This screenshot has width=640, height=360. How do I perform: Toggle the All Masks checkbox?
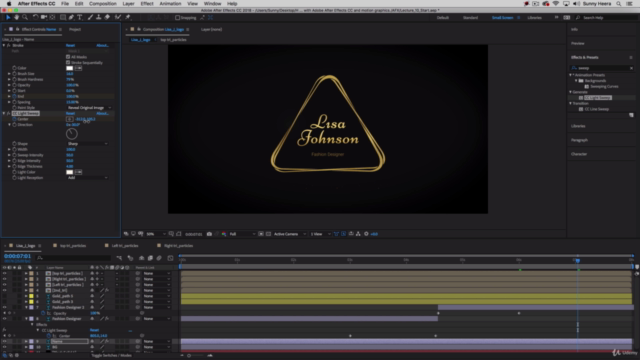(68, 57)
